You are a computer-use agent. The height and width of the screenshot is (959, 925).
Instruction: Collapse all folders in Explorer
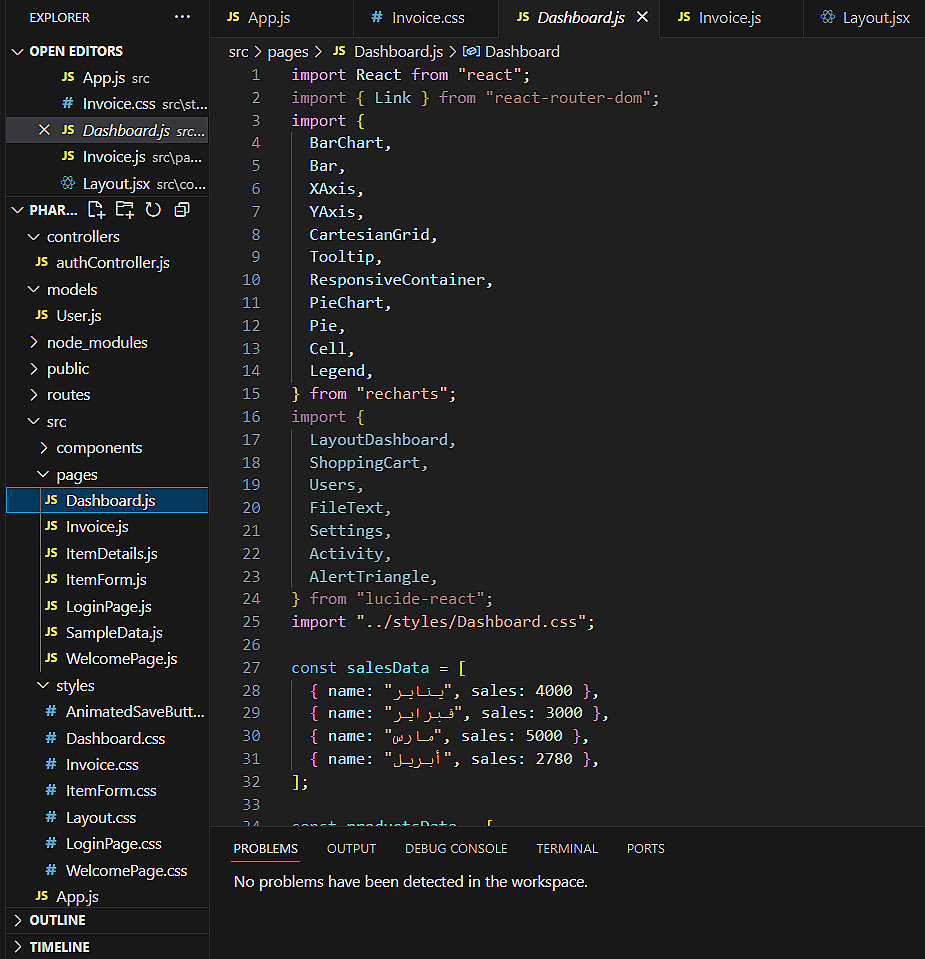[x=182, y=210]
